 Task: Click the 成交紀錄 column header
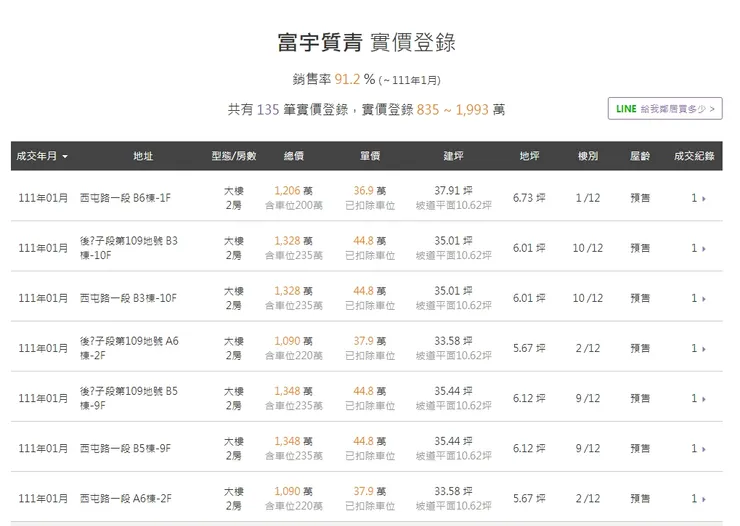[694, 156]
